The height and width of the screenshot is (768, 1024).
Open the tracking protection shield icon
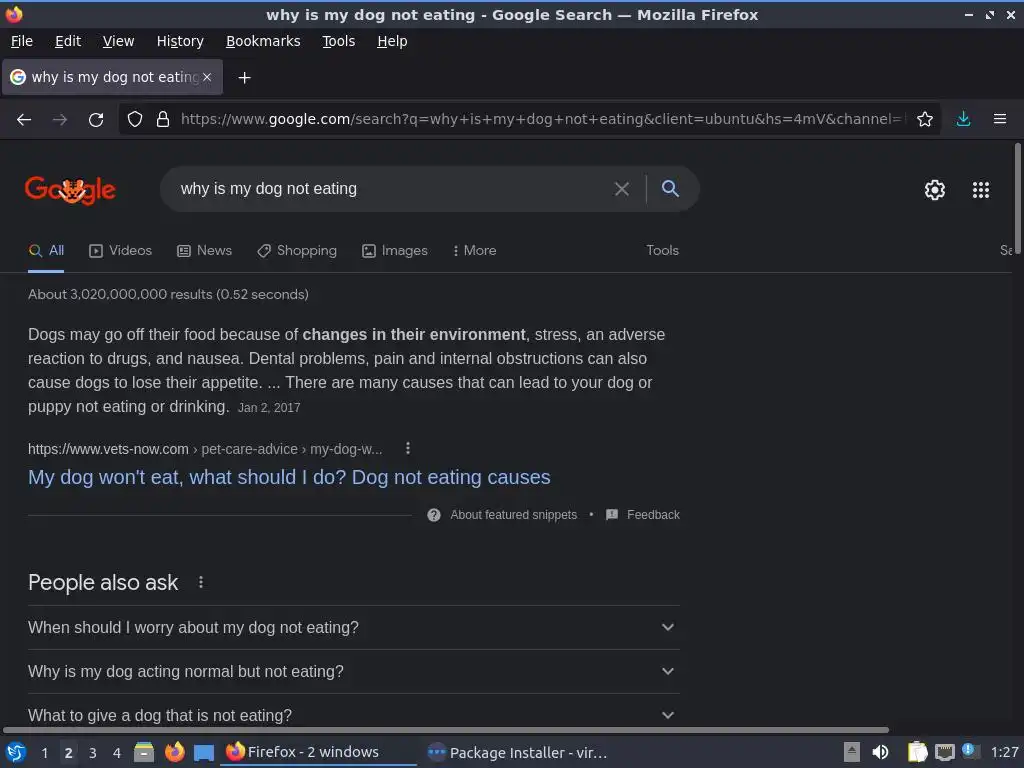pos(135,119)
